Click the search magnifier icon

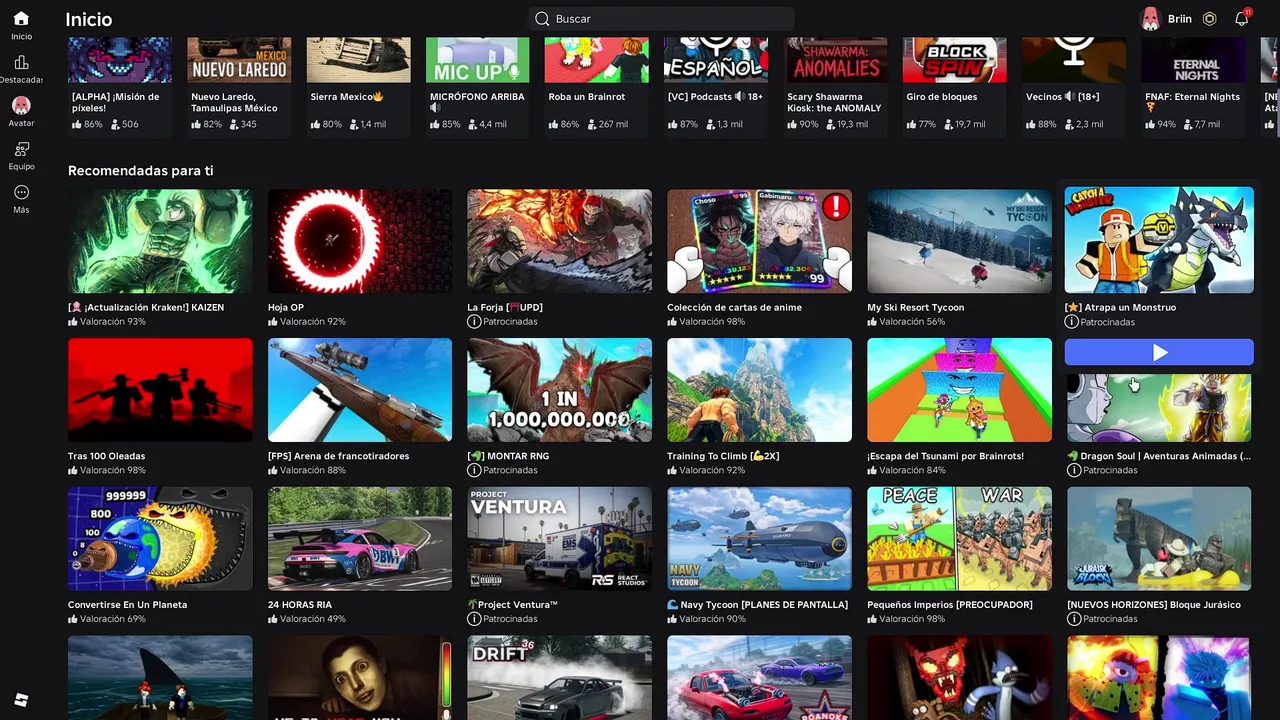(x=542, y=19)
